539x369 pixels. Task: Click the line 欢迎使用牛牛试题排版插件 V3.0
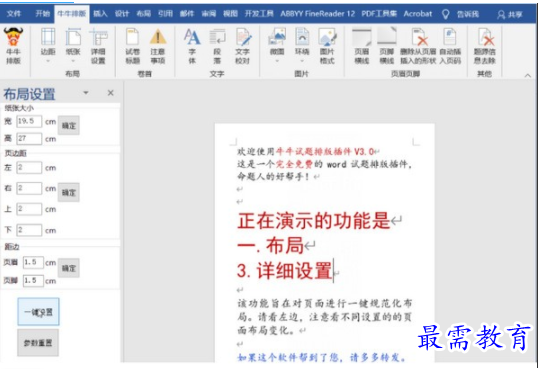tap(305, 152)
